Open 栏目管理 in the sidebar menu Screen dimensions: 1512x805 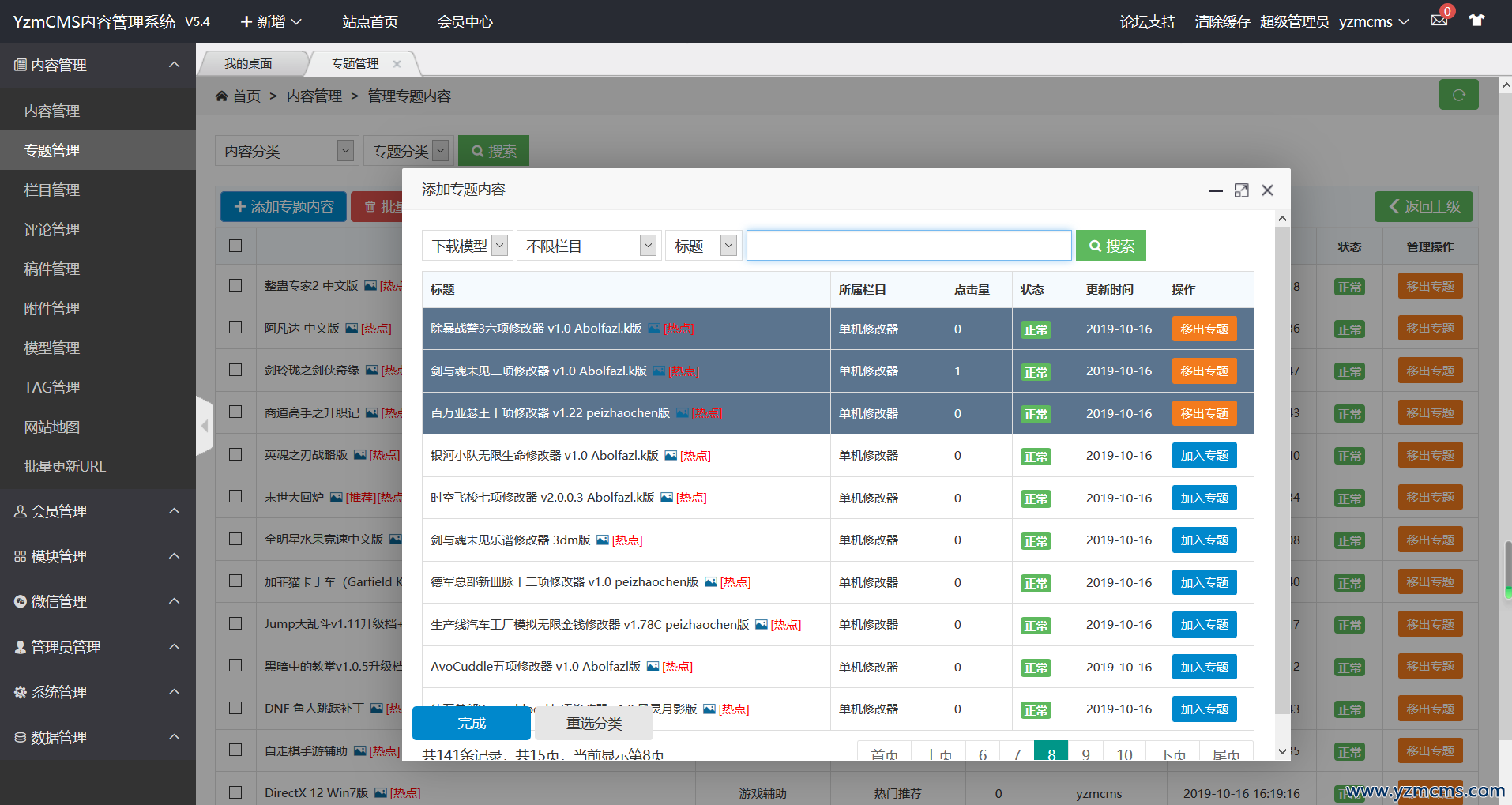click(52, 190)
